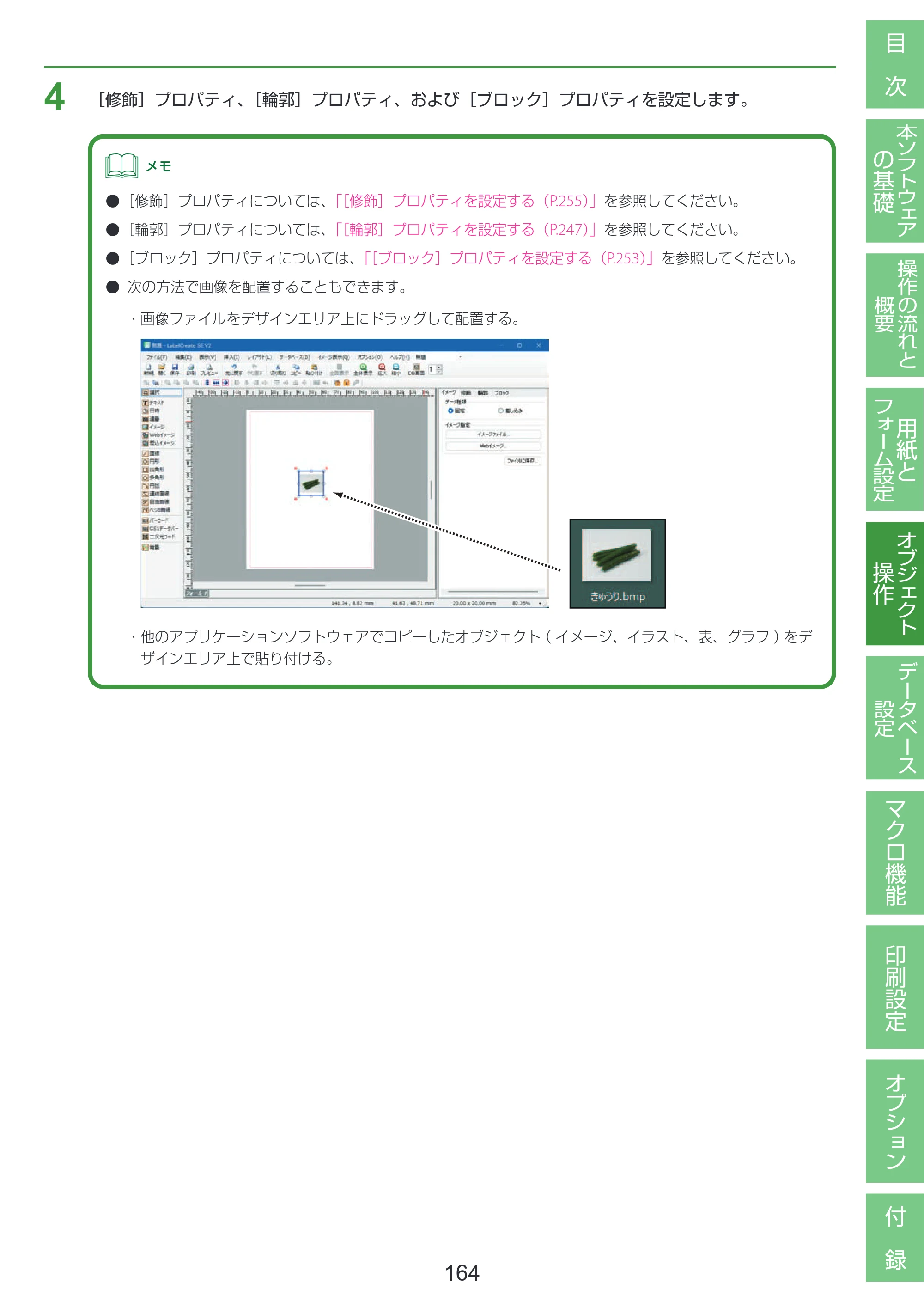
Task: Open the ファイル(F) menu
Action: pyautogui.click(x=157, y=357)
